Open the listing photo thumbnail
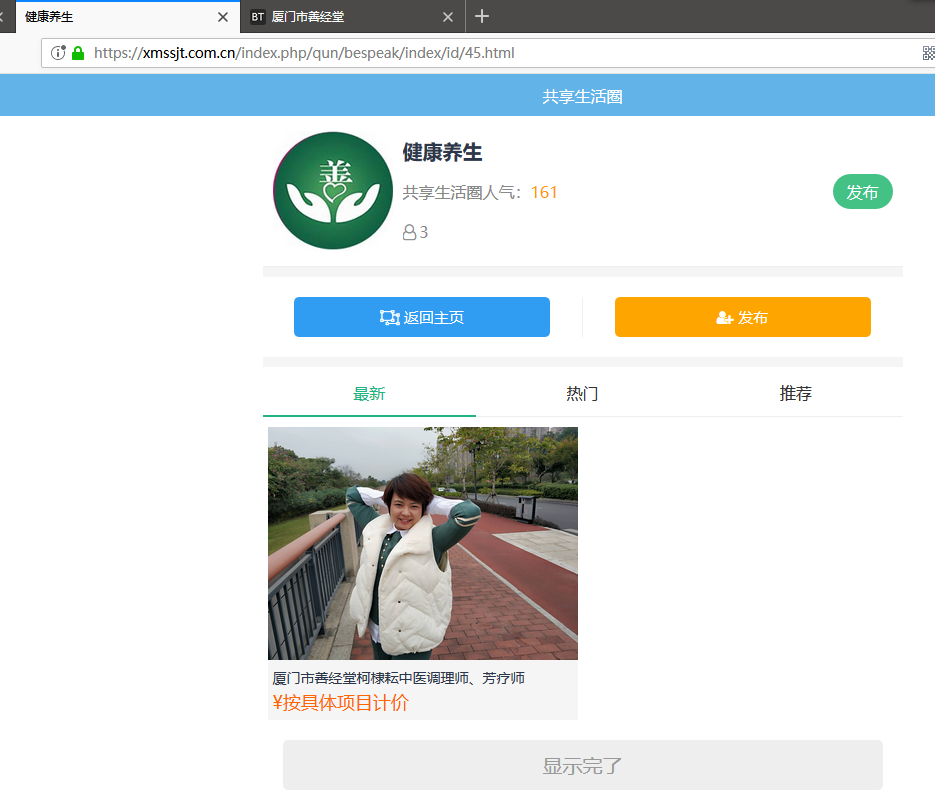 point(422,543)
